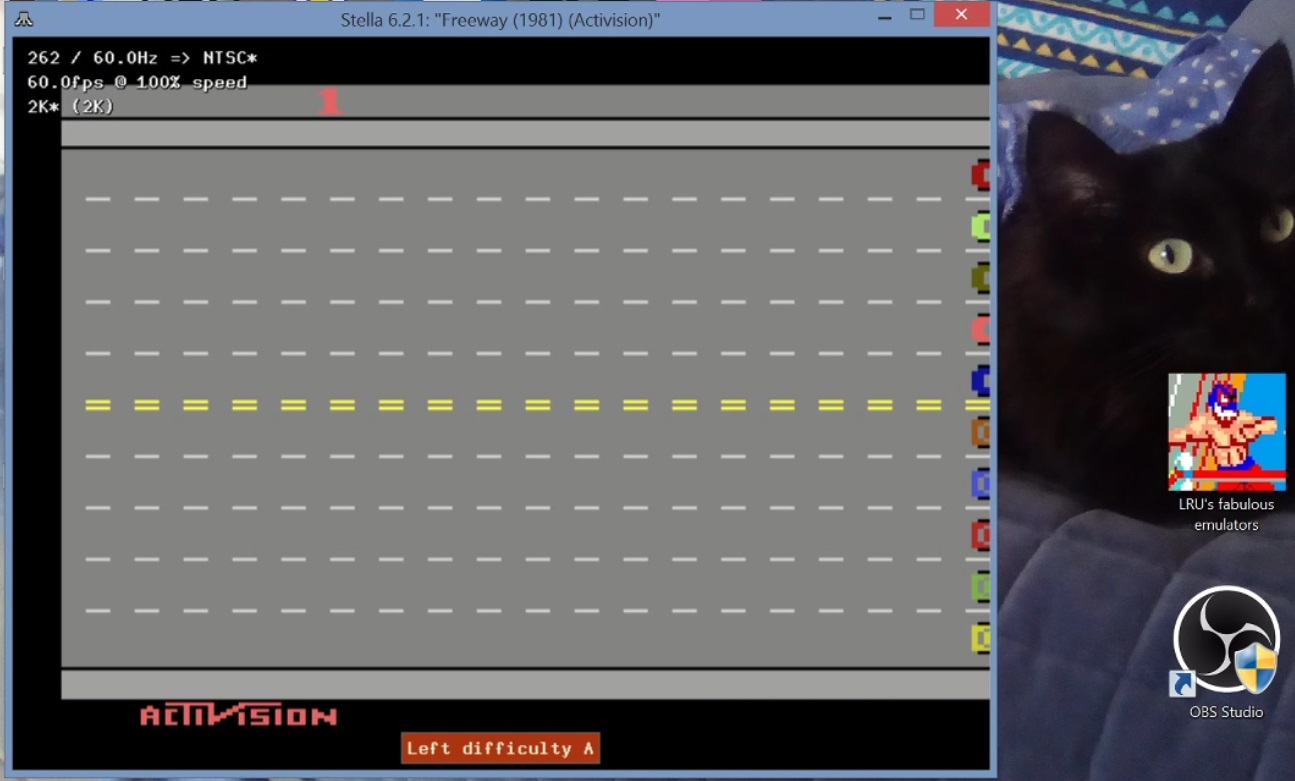Click the '60.0fps @ 100% speed' text
This screenshot has height=781, width=1295.
coord(137,82)
